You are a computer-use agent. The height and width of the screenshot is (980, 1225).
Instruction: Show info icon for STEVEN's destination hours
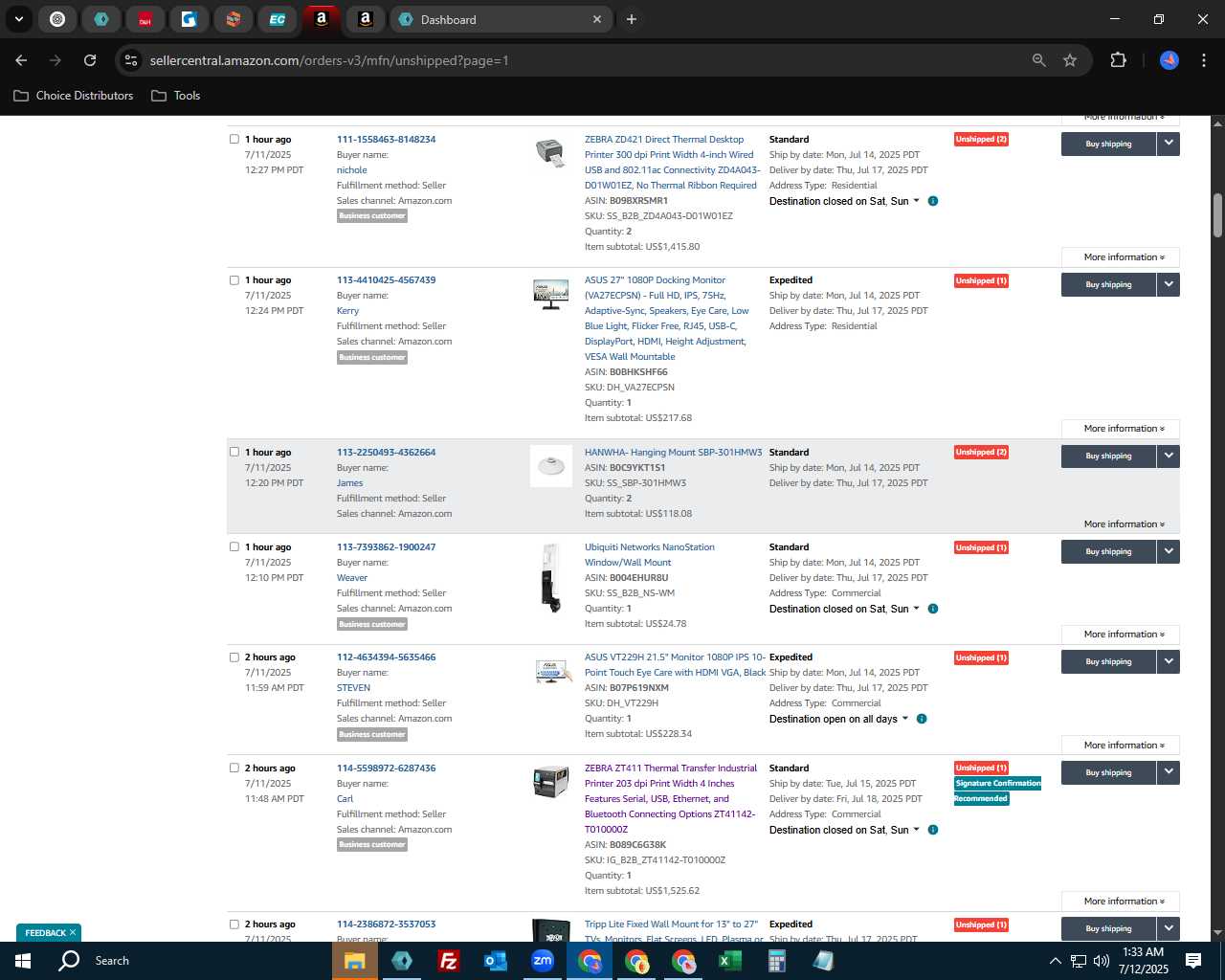[x=922, y=719]
